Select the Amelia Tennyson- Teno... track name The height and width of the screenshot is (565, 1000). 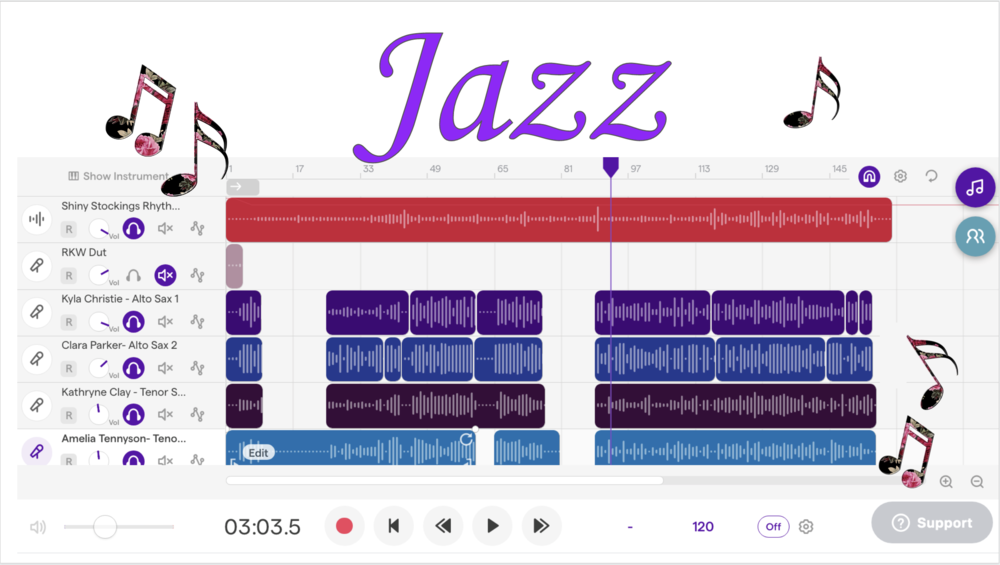[x=124, y=439]
